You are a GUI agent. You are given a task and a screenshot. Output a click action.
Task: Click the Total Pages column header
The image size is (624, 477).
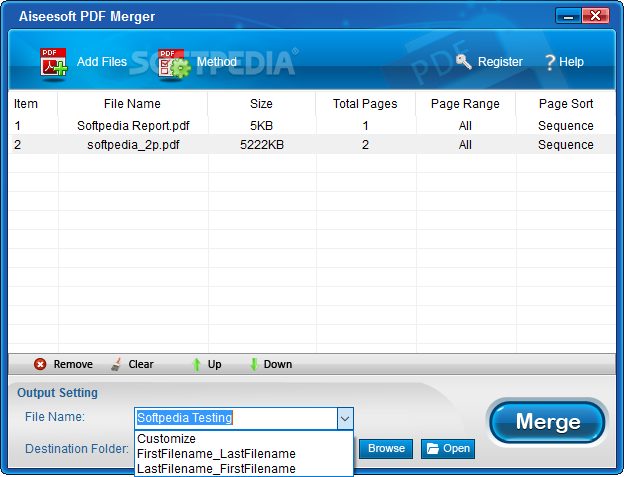click(x=365, y=104)
